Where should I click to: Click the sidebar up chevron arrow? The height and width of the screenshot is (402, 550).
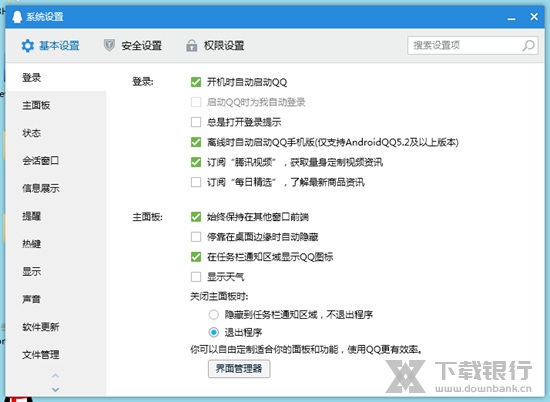[55, 376]
